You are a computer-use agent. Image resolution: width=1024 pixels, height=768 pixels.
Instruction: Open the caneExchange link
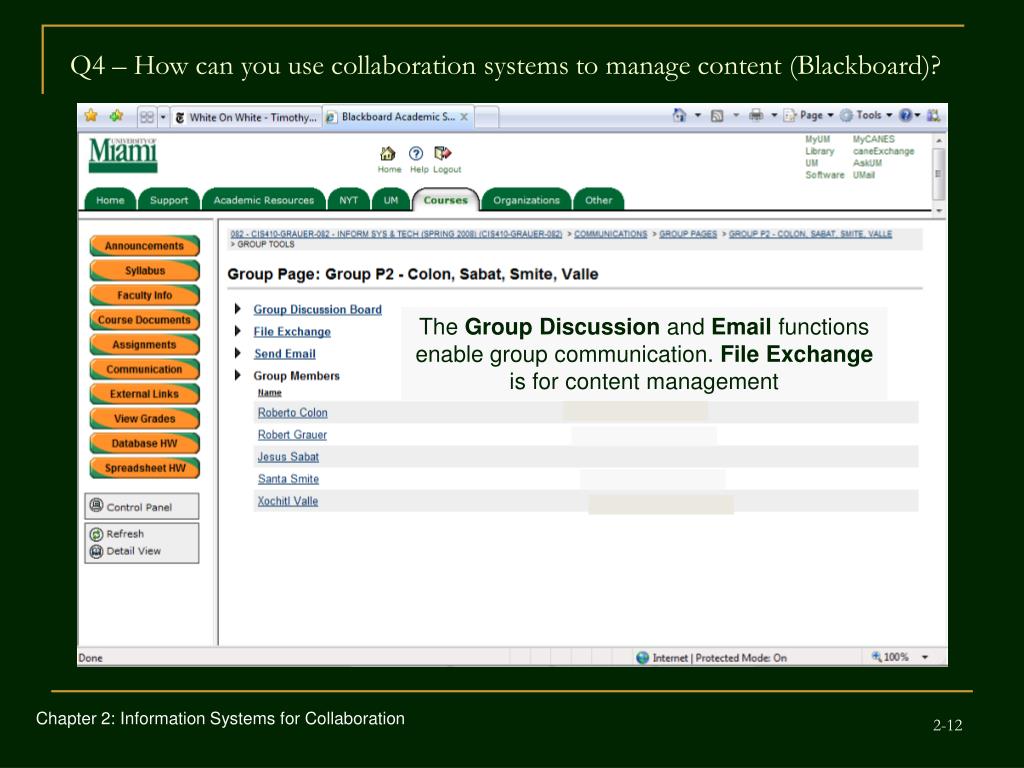[883, 151]
